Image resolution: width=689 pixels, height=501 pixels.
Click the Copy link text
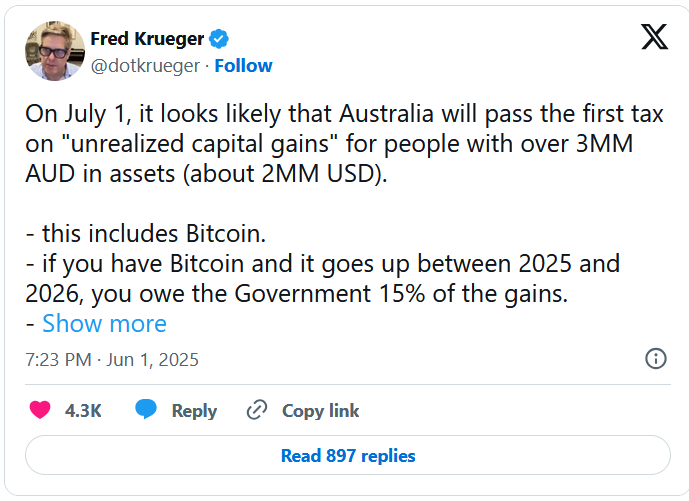(x=320, y=411)
